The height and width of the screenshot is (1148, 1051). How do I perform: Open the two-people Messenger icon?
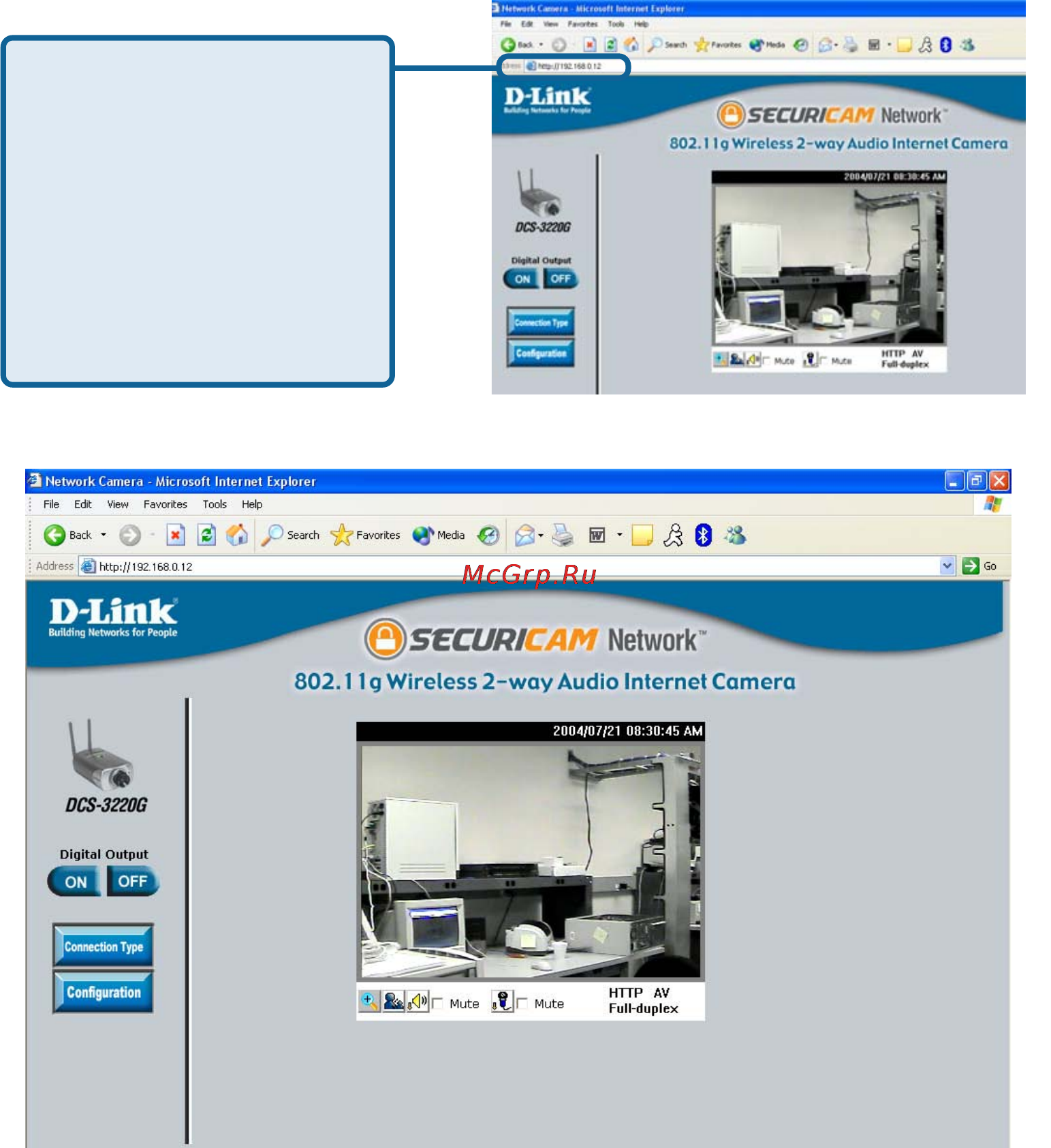(736, 536)
